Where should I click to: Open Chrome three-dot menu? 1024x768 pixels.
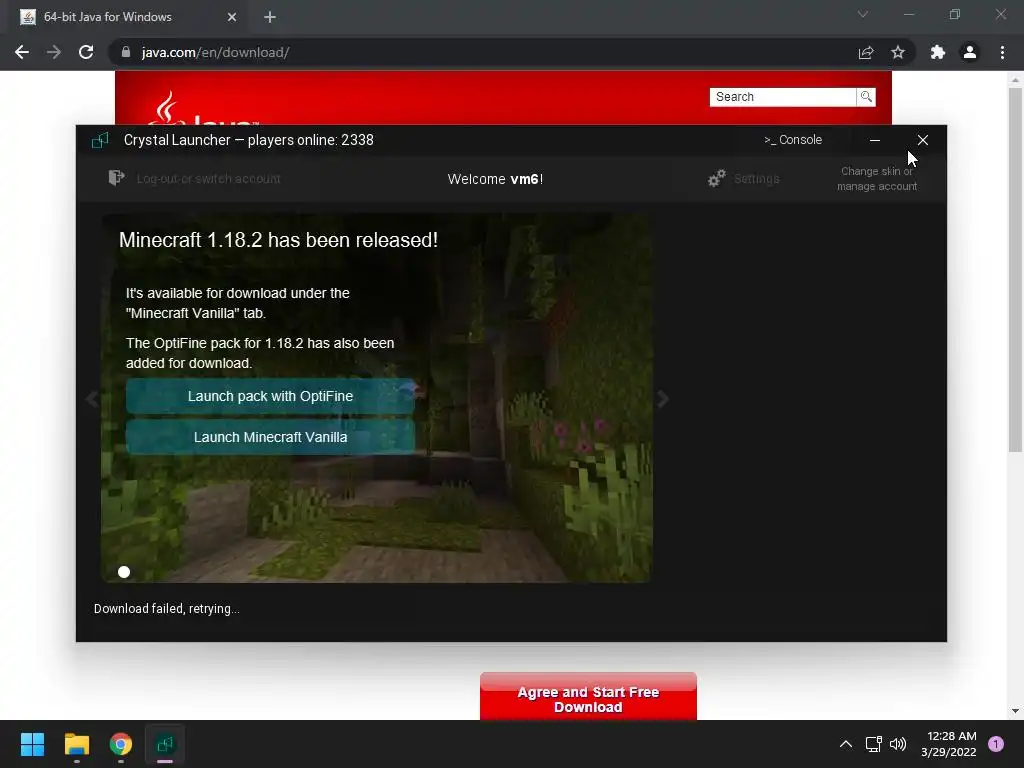(1002, 52)
